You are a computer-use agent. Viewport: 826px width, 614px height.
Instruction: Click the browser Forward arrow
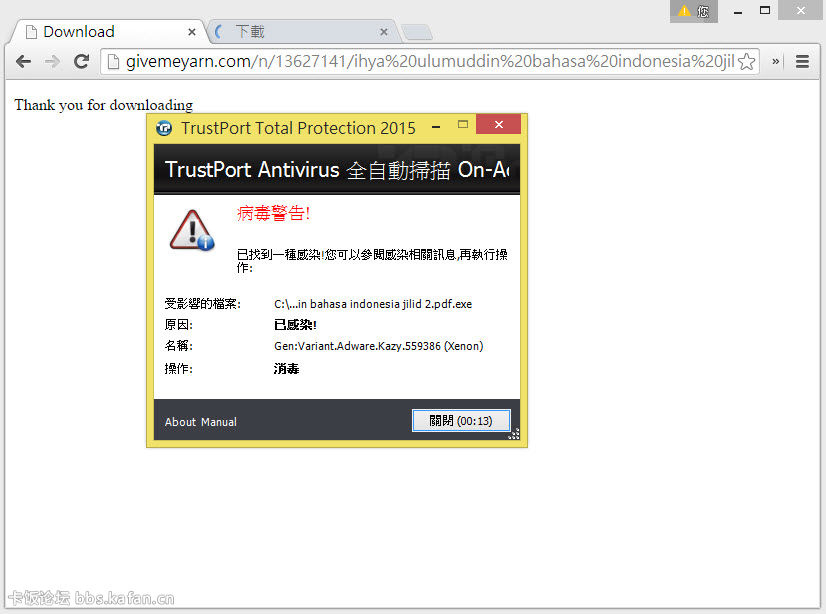[52, 62]
